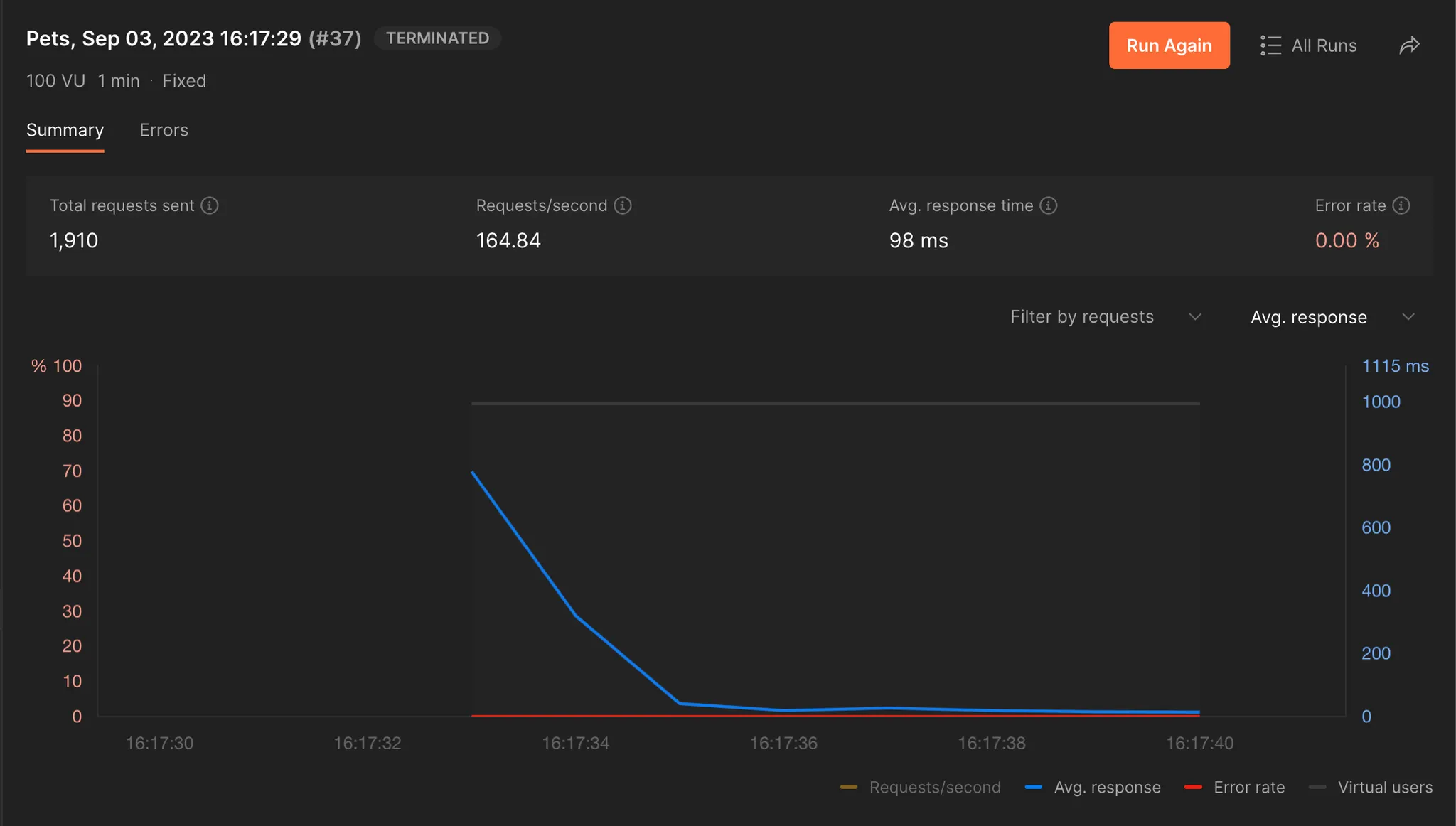Click the share arrow icon

coord(1409,45)
